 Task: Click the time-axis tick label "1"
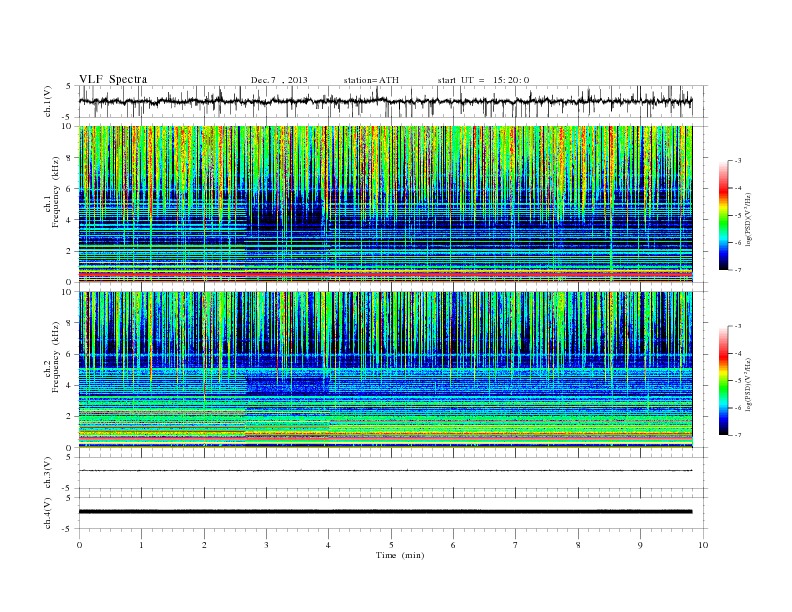point(141,545)
